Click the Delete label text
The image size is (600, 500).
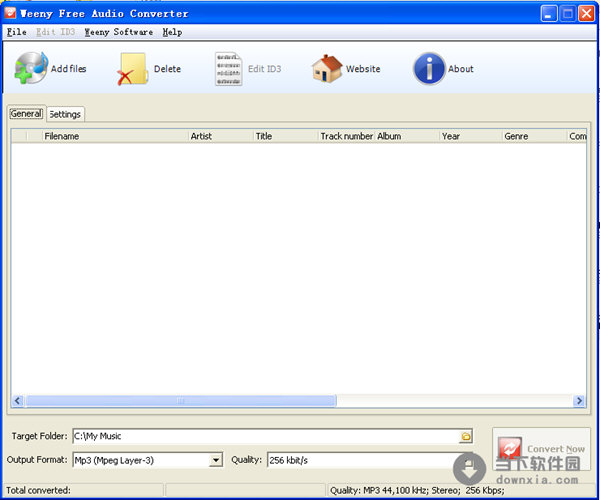167,69
